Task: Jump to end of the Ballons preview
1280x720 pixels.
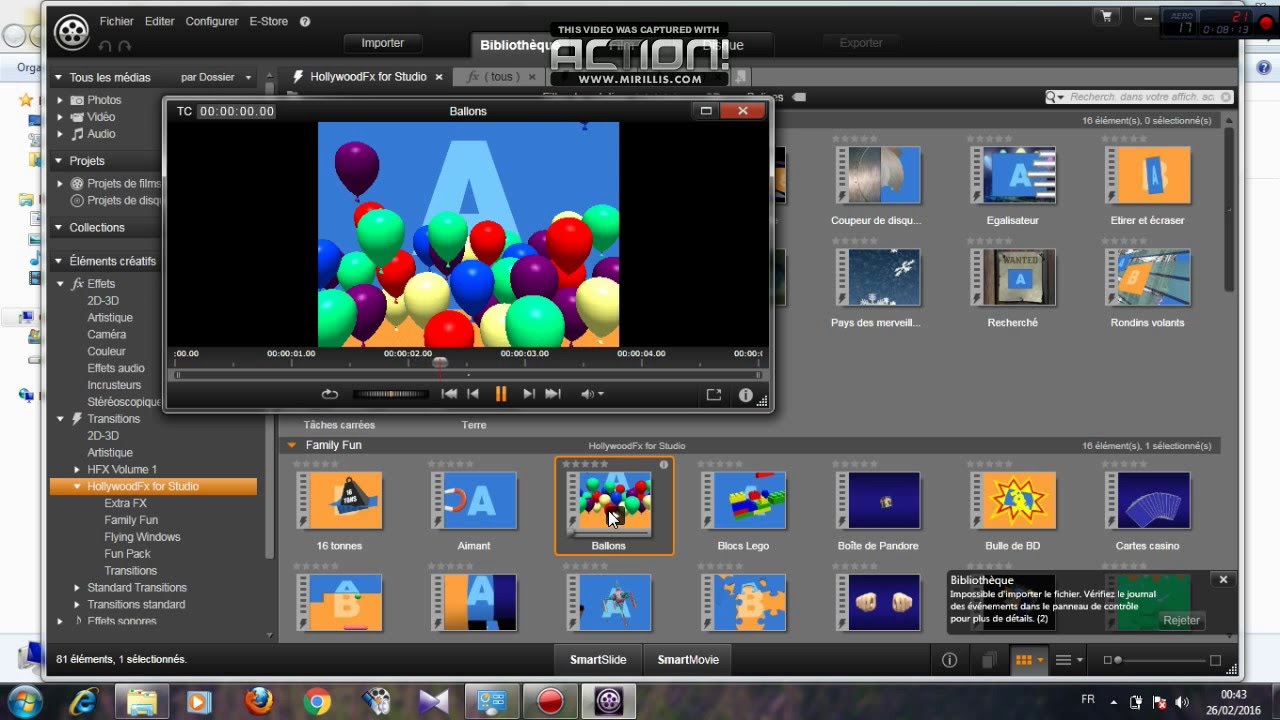Action: tap(552, 394)
